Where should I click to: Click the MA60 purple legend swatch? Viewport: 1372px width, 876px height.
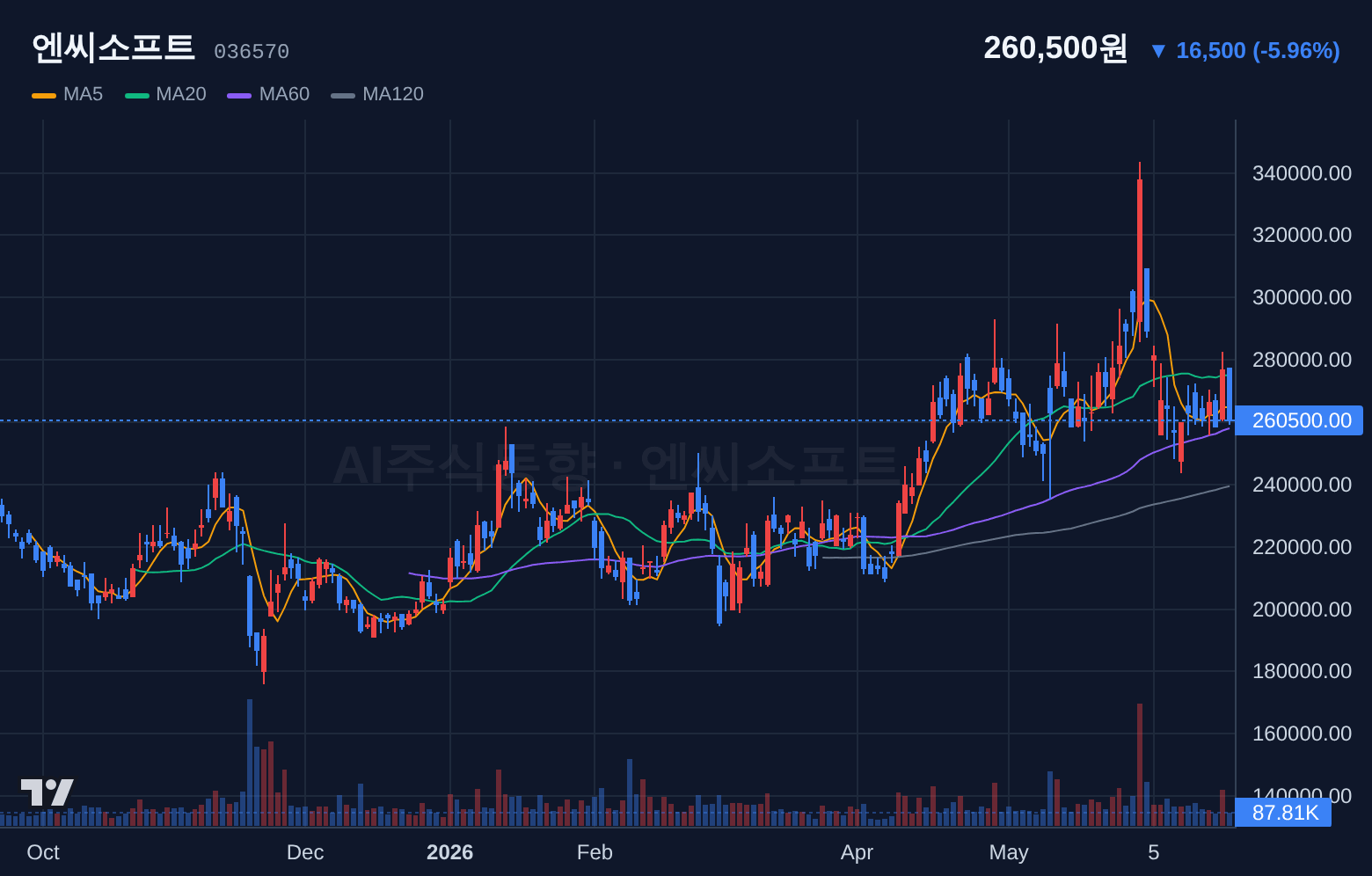(x=239, y=95)
